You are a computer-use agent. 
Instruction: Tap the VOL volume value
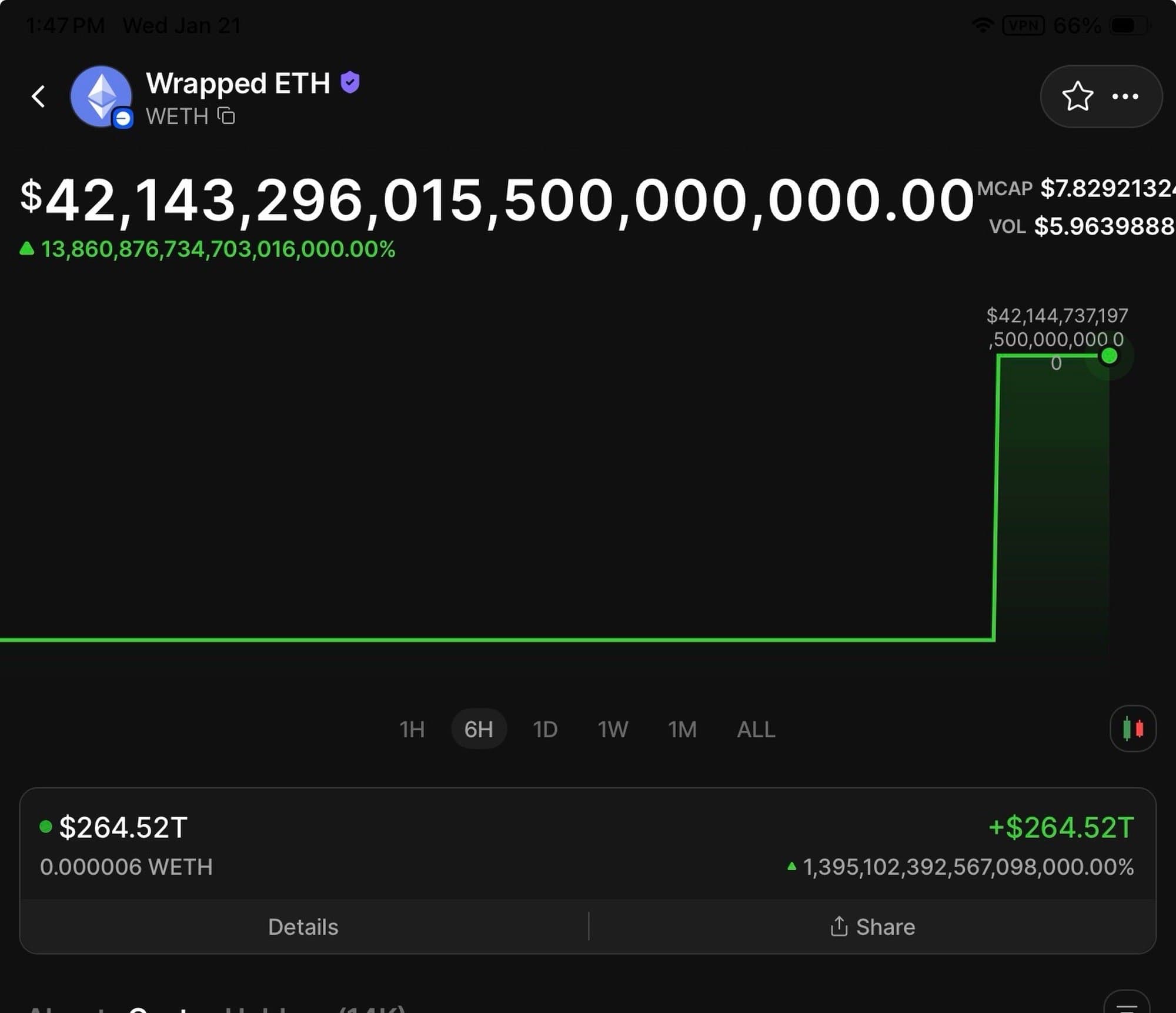1103,226
